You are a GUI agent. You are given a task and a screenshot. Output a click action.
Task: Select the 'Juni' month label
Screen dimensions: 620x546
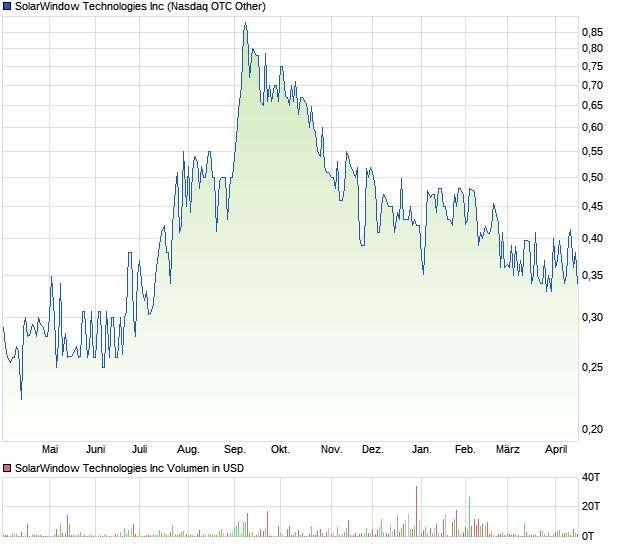pyautogui.click(x=96, y=450)
